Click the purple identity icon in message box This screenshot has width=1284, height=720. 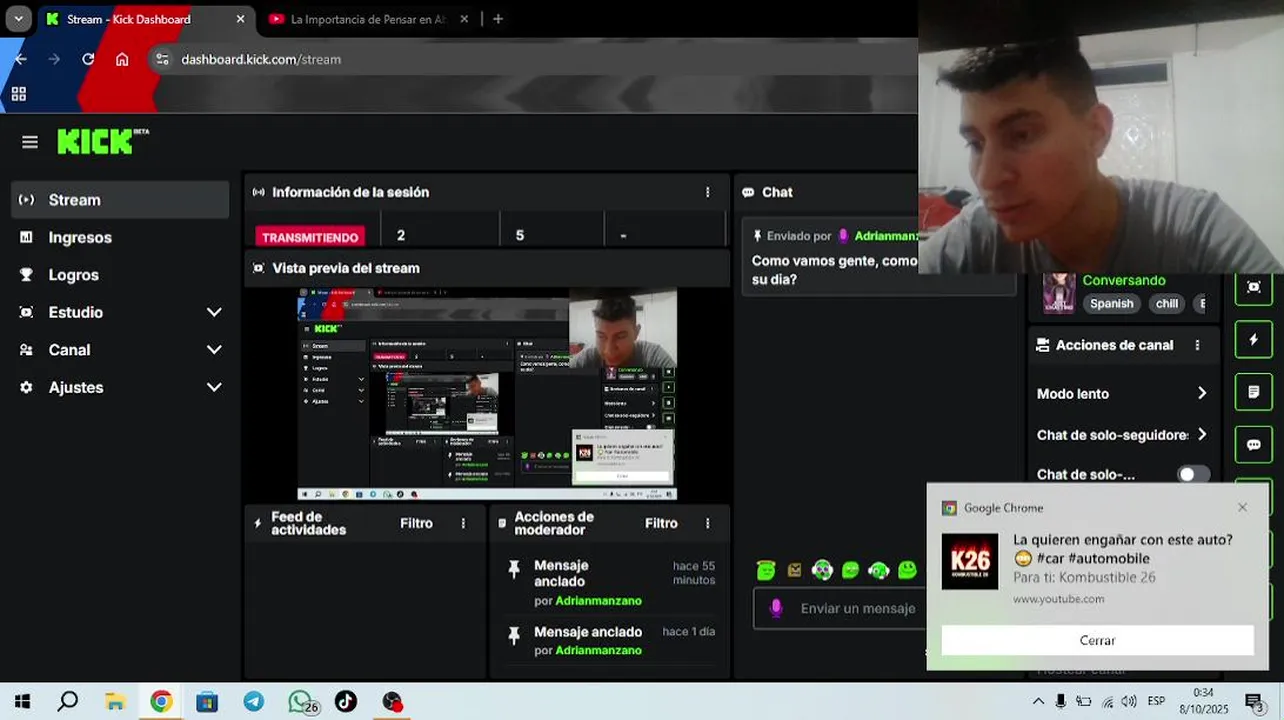coord(775,608)
